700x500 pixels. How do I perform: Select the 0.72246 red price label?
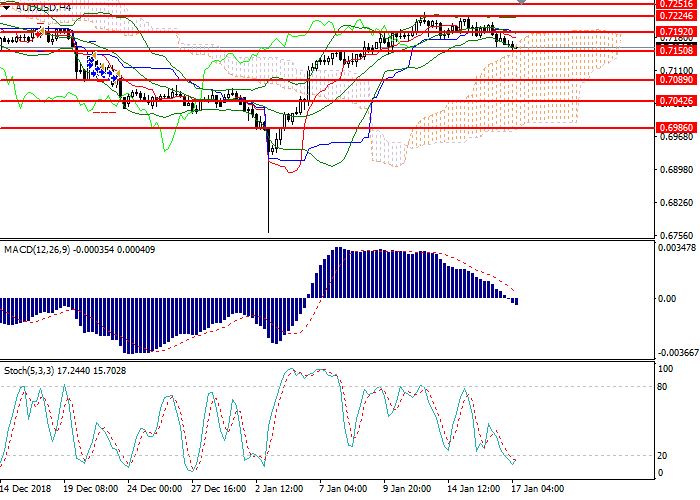coord(674,16)
